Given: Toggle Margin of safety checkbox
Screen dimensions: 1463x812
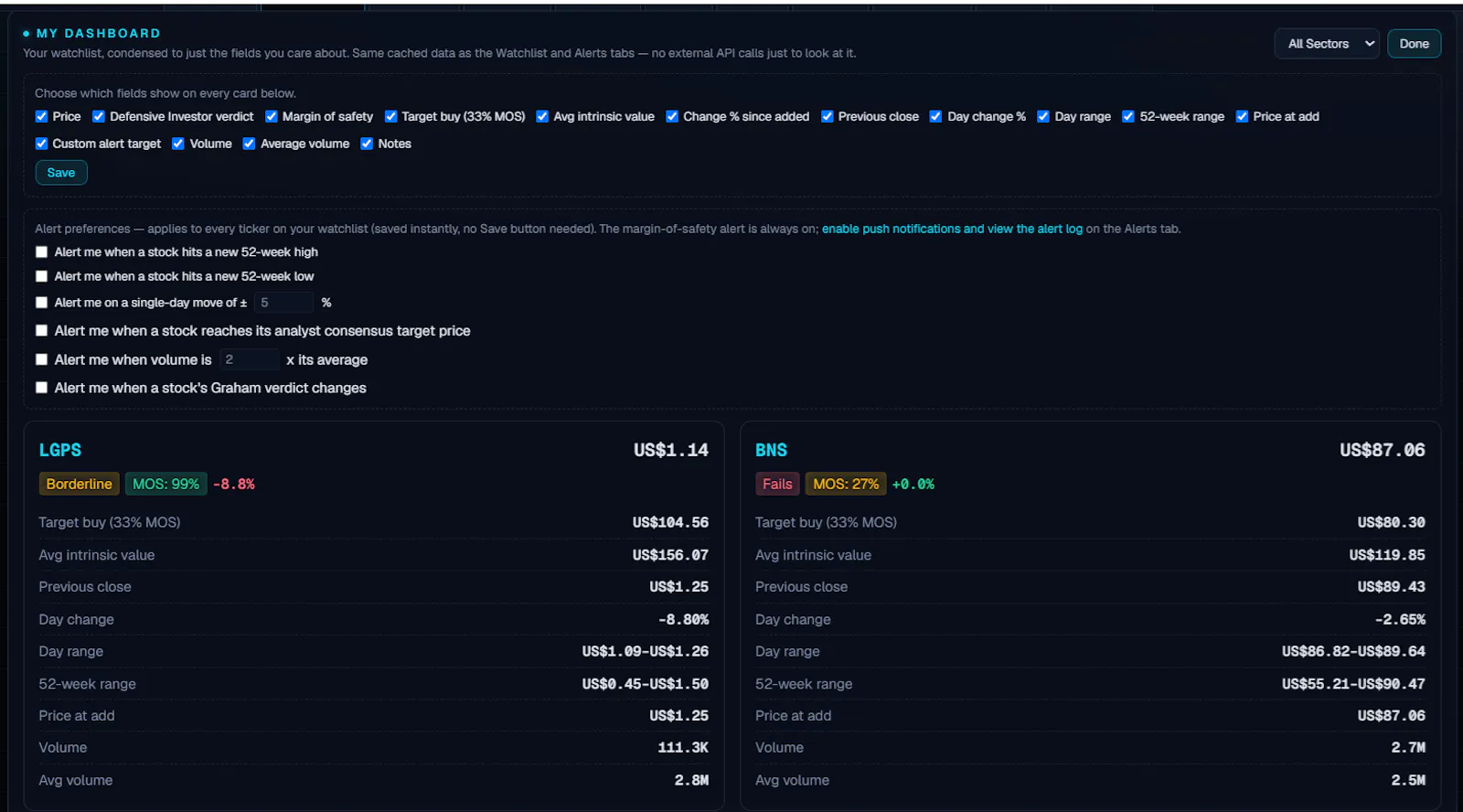Looking at the screenshot, I should (x=272, y=116).
